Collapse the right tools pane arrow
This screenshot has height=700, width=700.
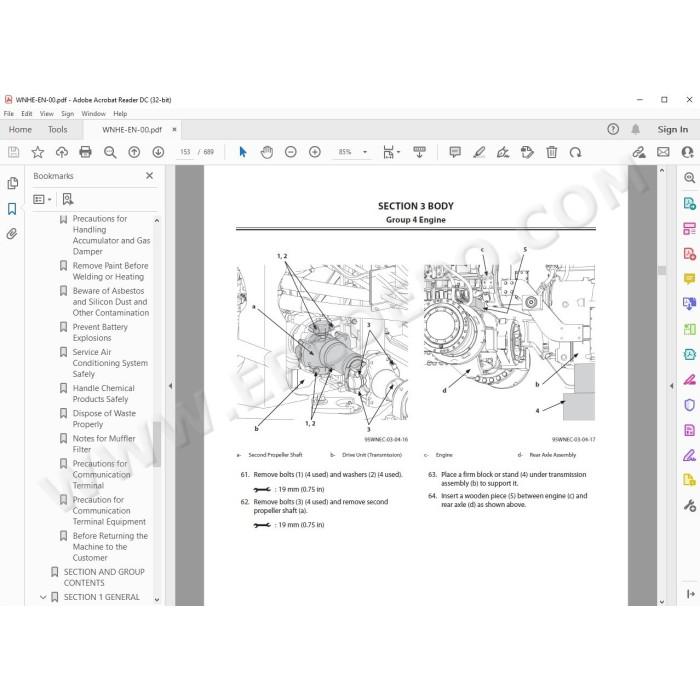(672, 386)
